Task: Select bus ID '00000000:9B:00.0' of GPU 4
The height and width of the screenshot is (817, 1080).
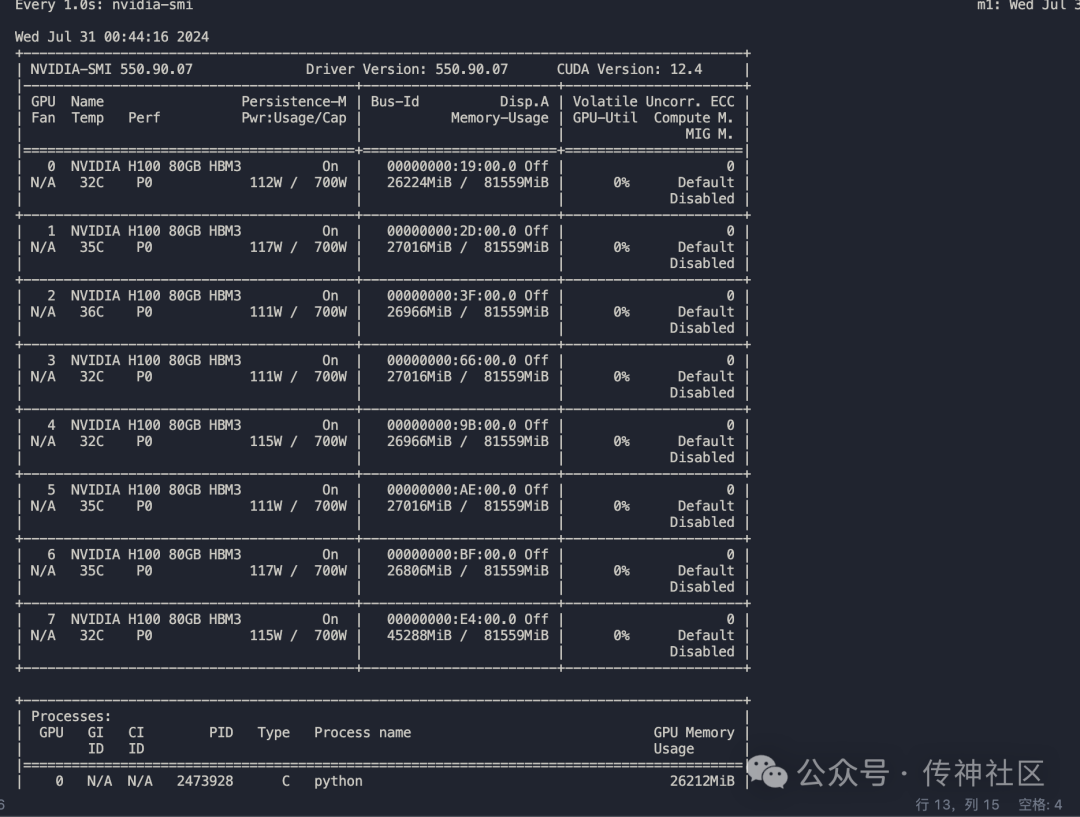Action: click(x=451, y=426)
